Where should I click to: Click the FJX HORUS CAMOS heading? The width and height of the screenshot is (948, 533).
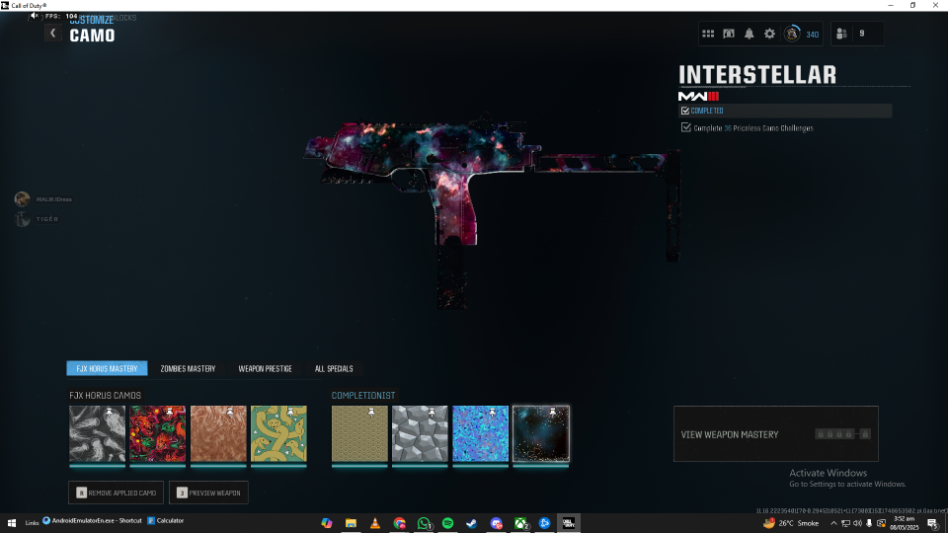(x=105, y=395)
